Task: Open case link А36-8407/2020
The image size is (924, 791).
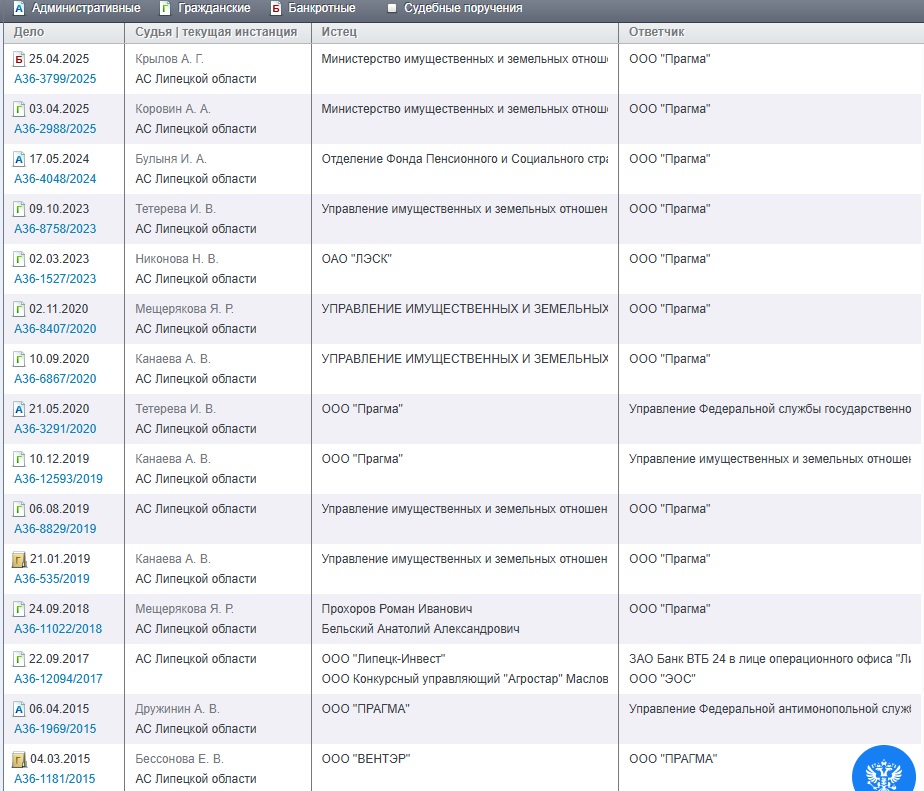Action: click(55, 329)
